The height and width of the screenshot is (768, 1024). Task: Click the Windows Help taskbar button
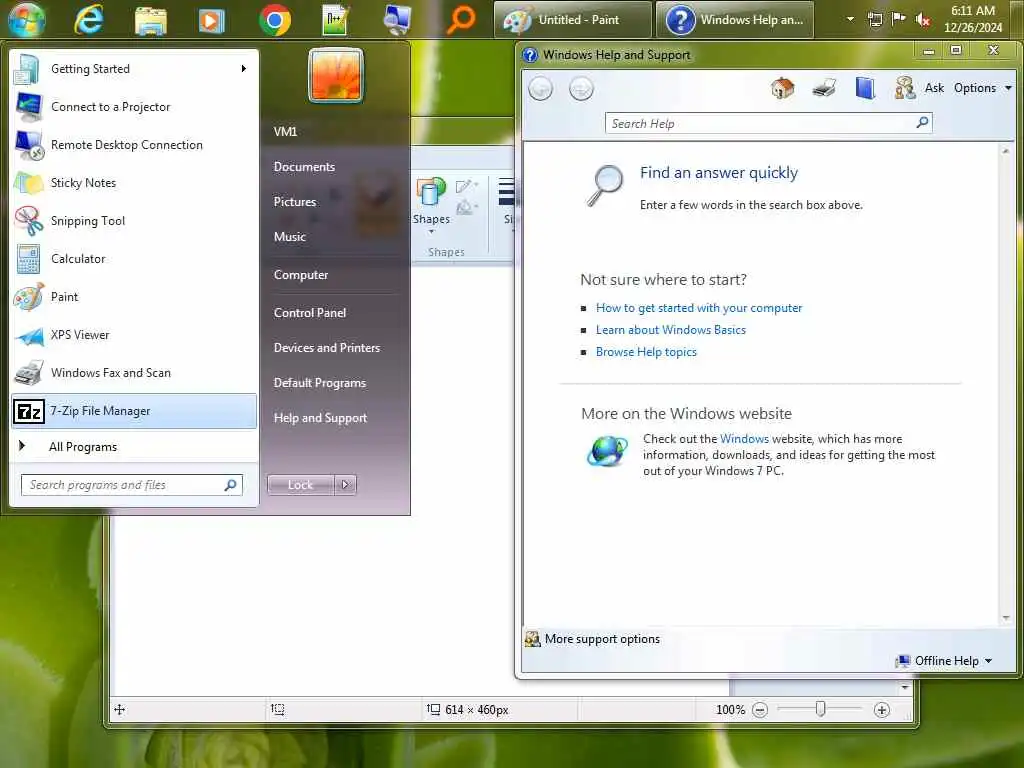click(x=735, y=20)
